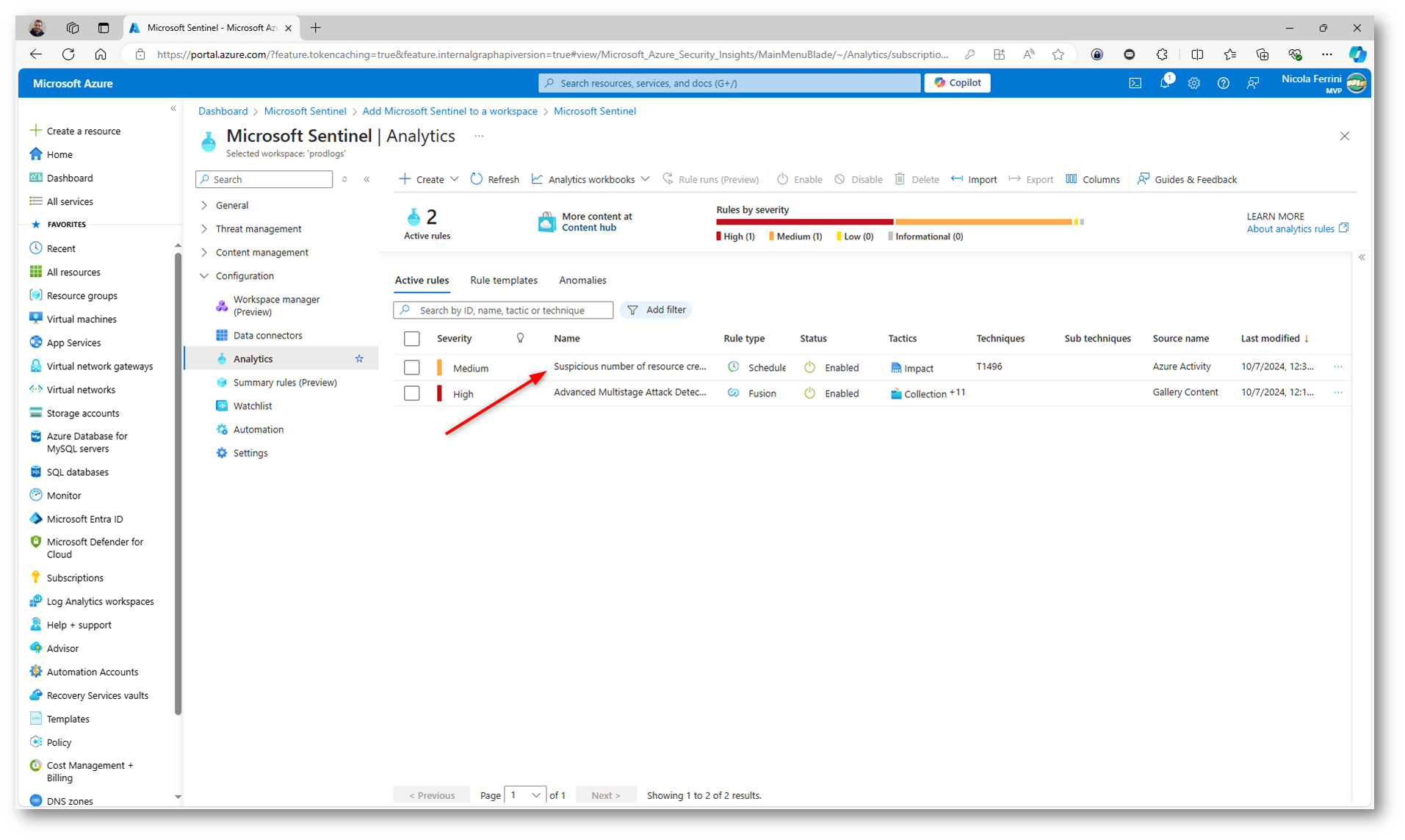This screenshot has height=840, width=1405.
Task: Open Microsoft Entra ID in sidebar
Action: point(76,518)
